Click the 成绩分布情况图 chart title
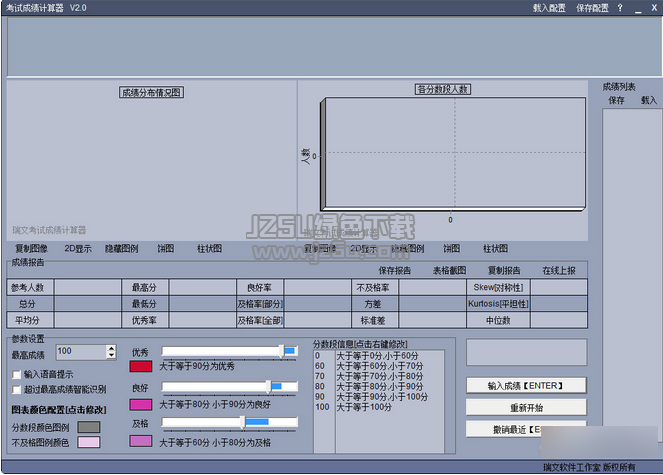The image size is (663, 475). (151, 93)
